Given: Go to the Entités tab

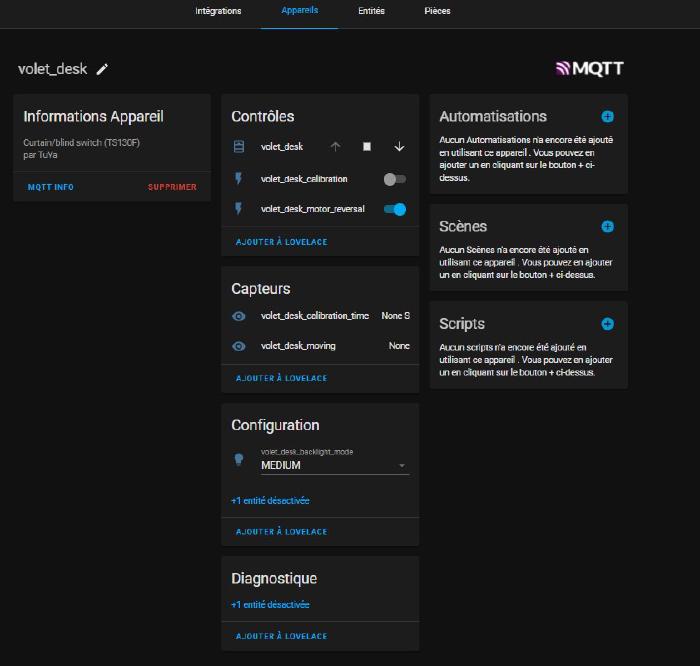Looking at the screenshot, I should click(371, 11).
